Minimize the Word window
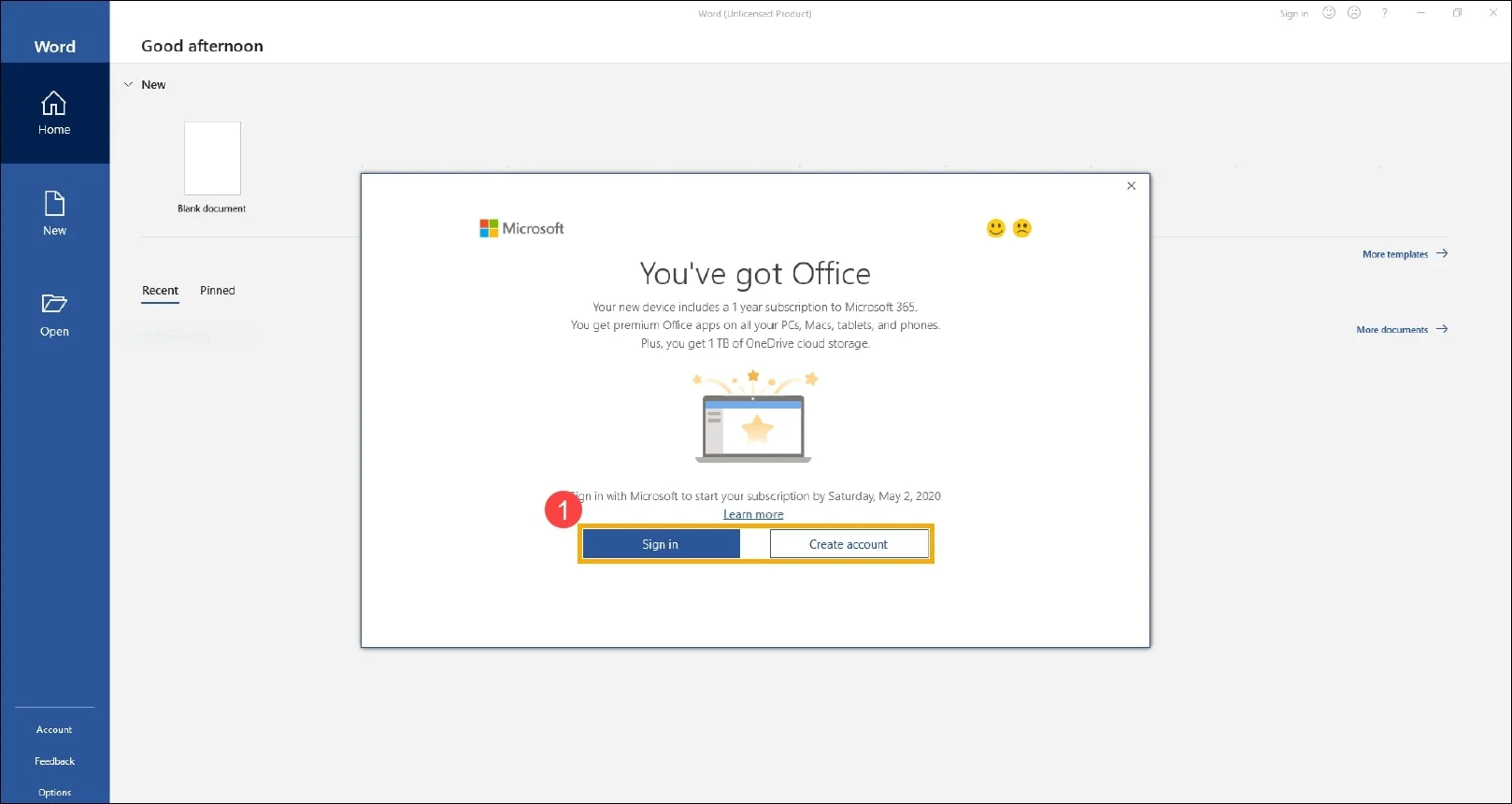The height and width of the screenshot is (804, 1512). pyautogui.click(x=1421, y=13)
